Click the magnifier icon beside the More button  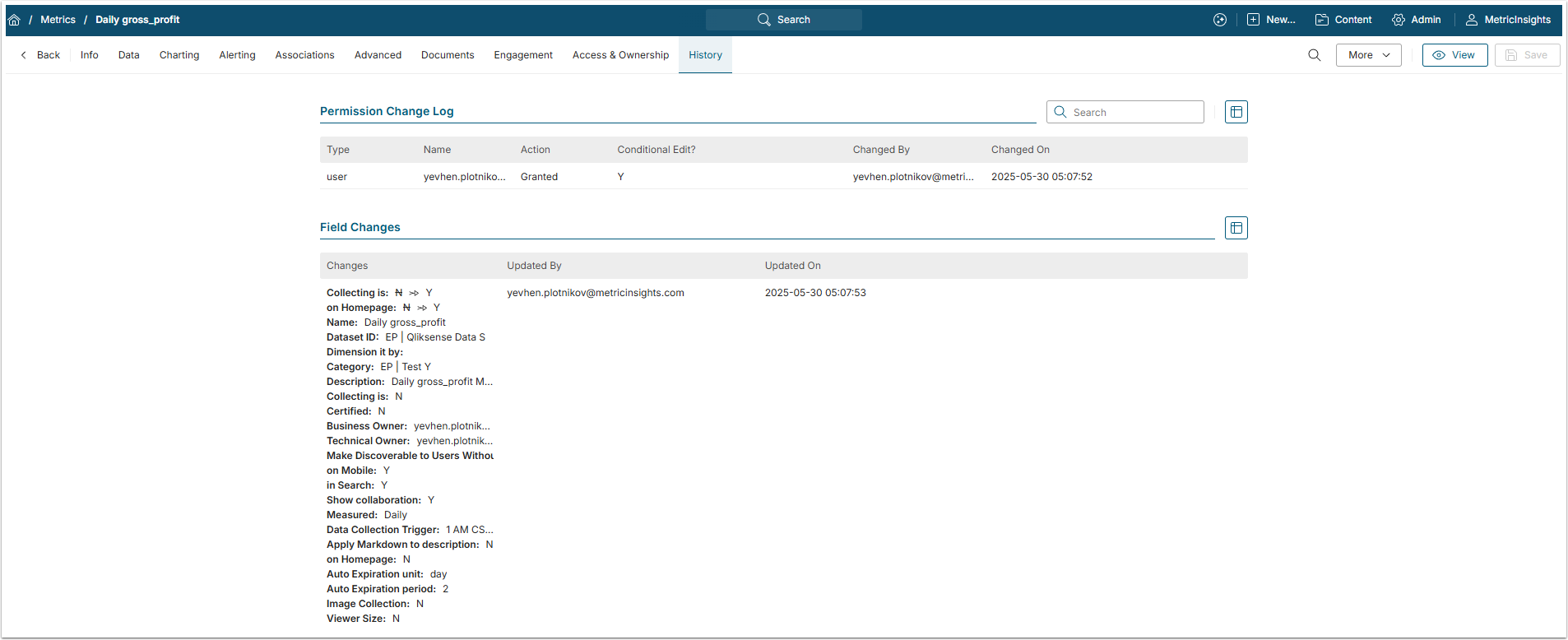(1314, 55)
